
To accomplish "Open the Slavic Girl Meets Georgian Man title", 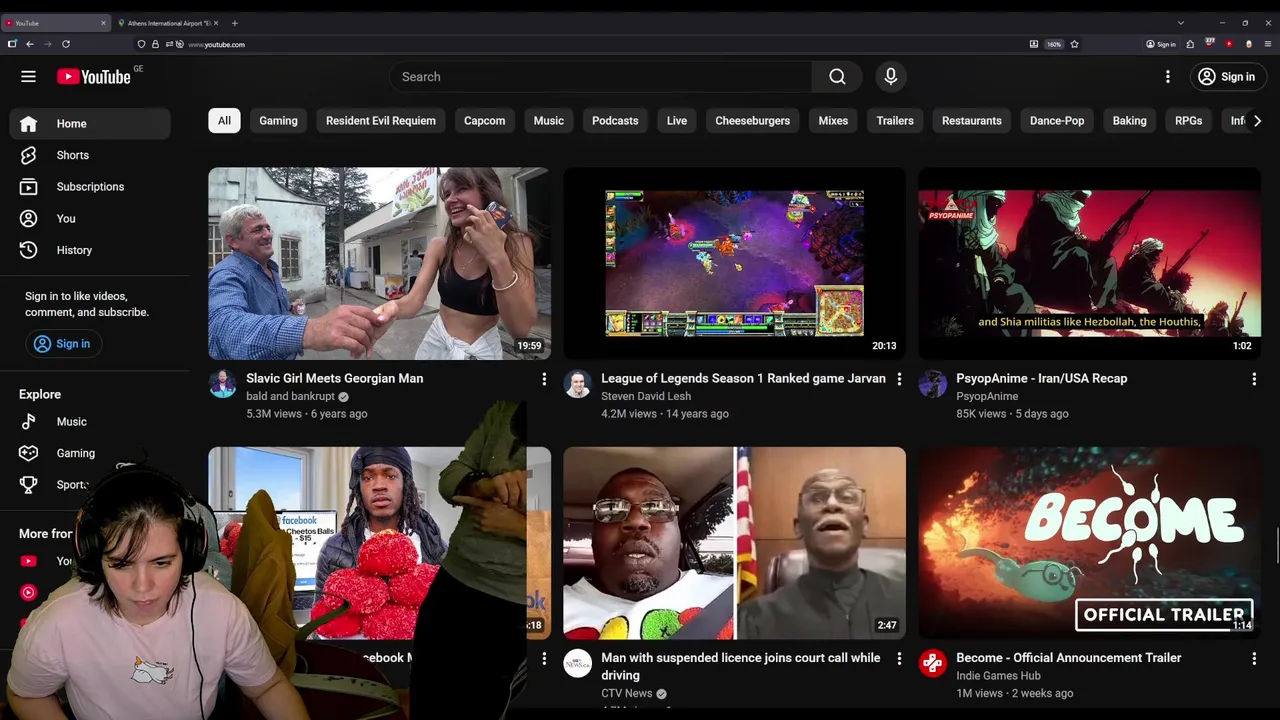I will tap(335, 379).
